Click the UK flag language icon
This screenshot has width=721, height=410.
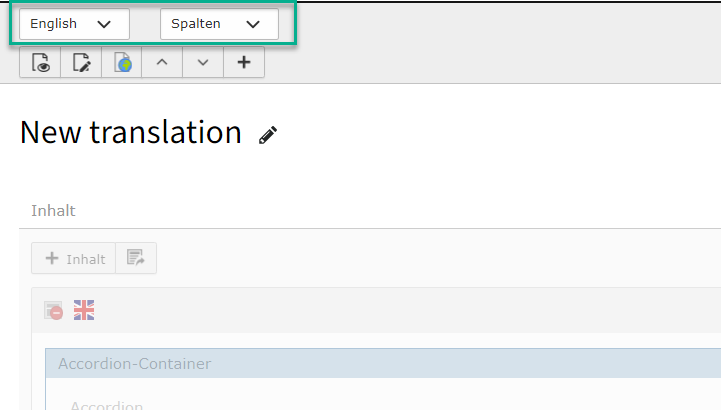84,311
